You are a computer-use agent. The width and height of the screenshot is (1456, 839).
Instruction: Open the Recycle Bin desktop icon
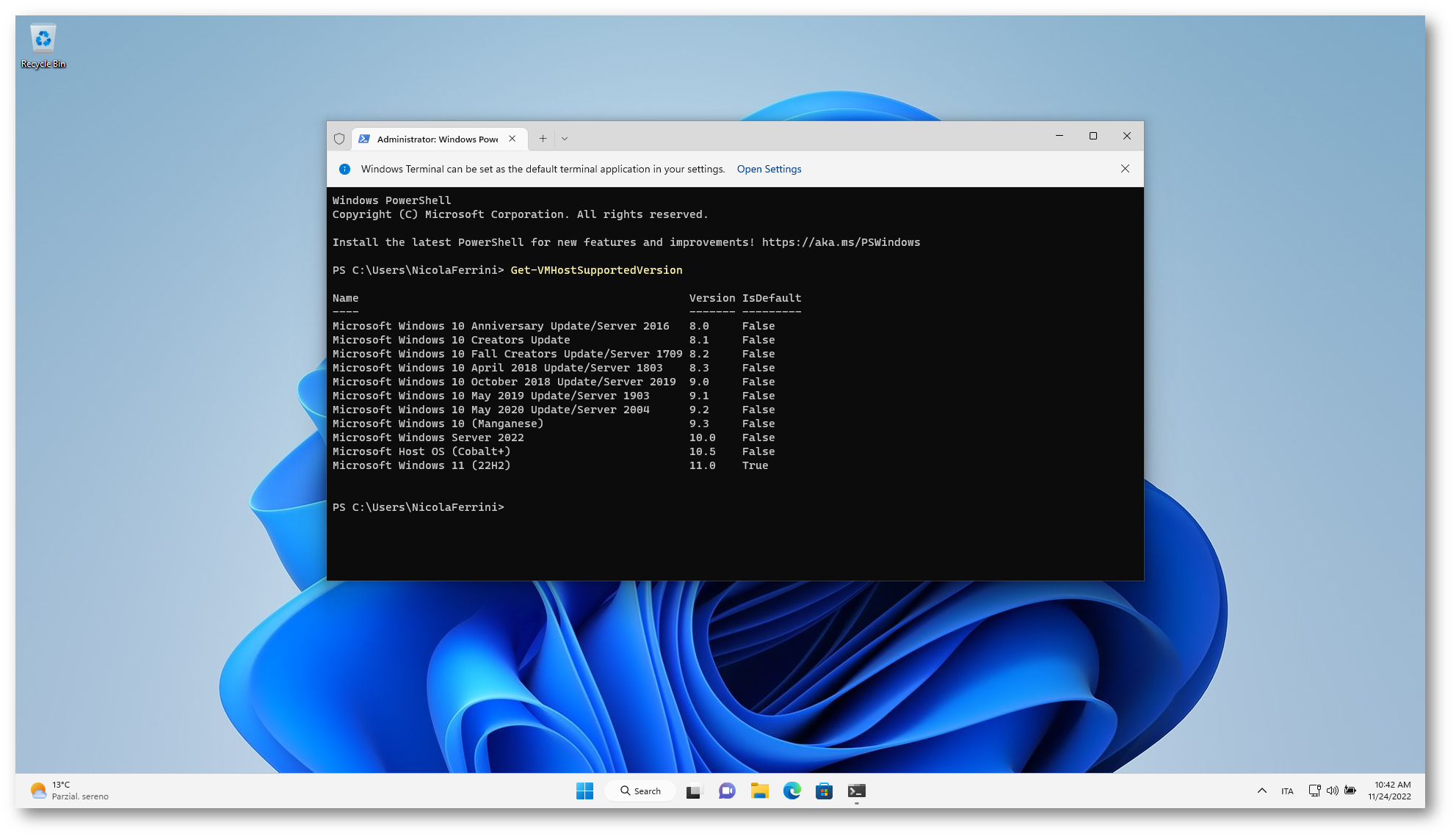pyautogui.click(x=43, y=46)
